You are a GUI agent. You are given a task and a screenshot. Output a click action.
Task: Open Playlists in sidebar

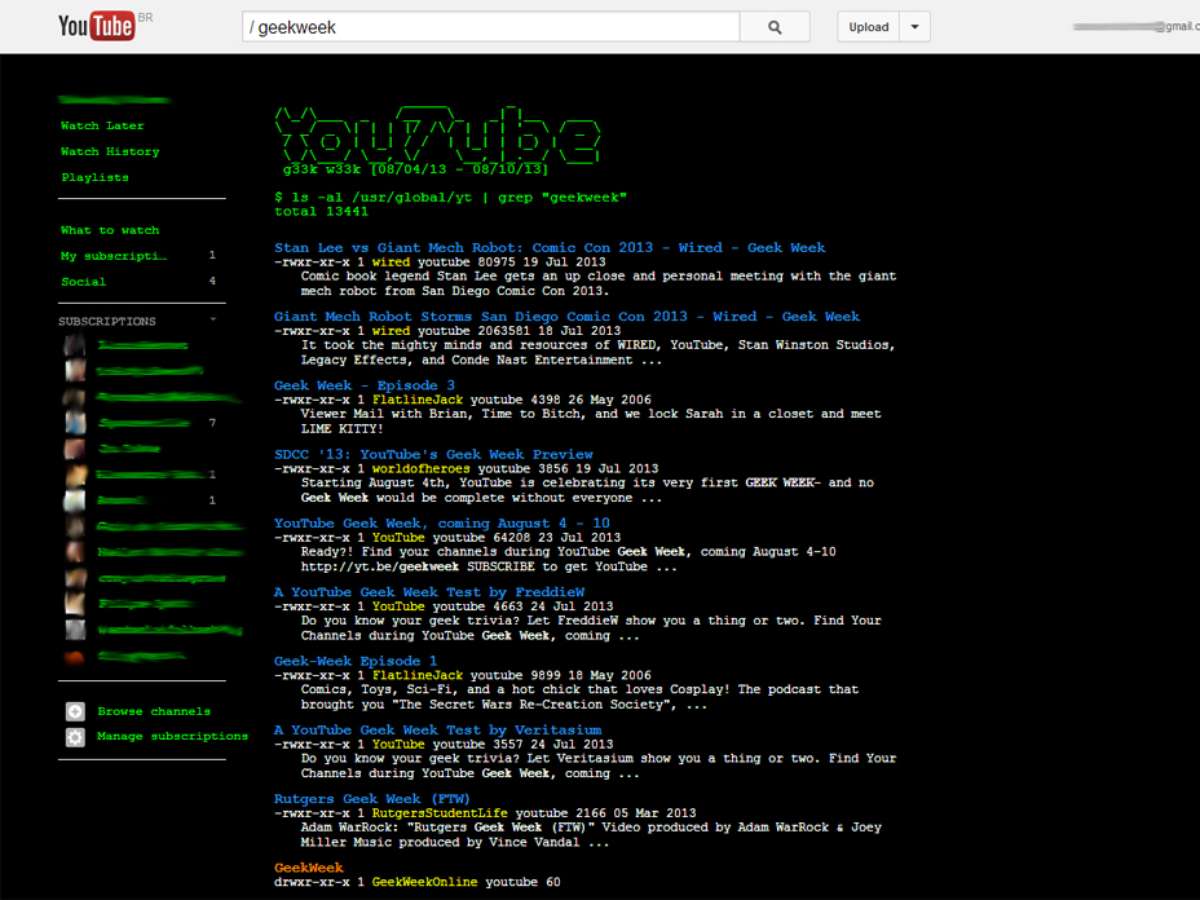[x=95, y=178]
